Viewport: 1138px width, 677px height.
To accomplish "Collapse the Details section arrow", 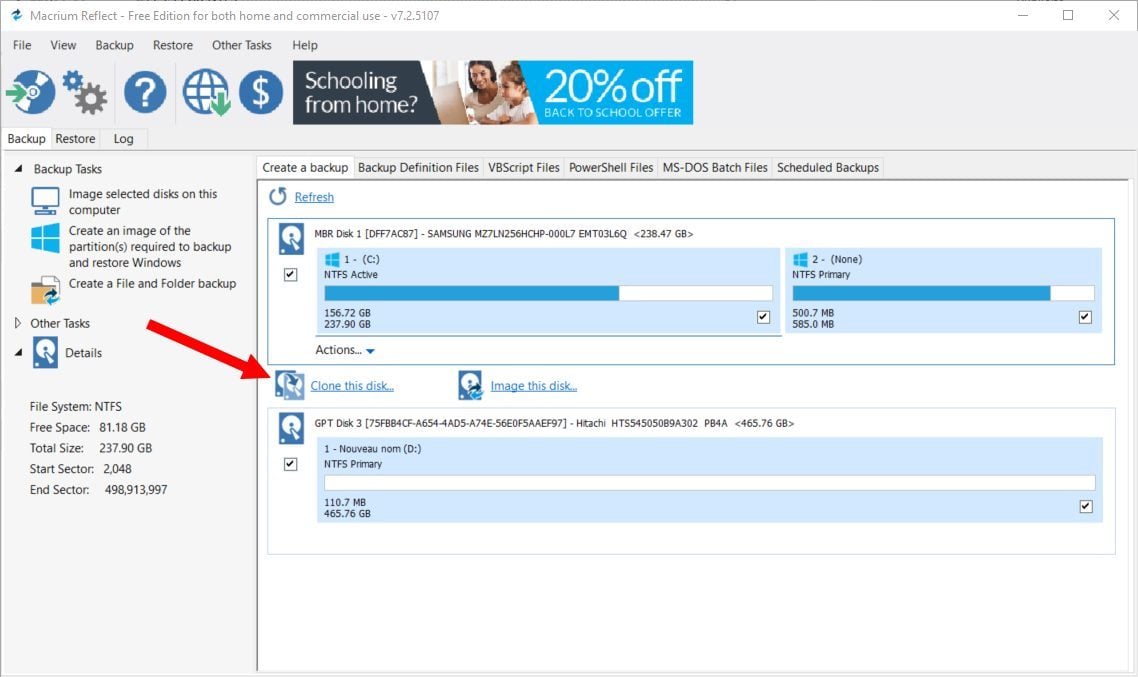I will [18, 353].
